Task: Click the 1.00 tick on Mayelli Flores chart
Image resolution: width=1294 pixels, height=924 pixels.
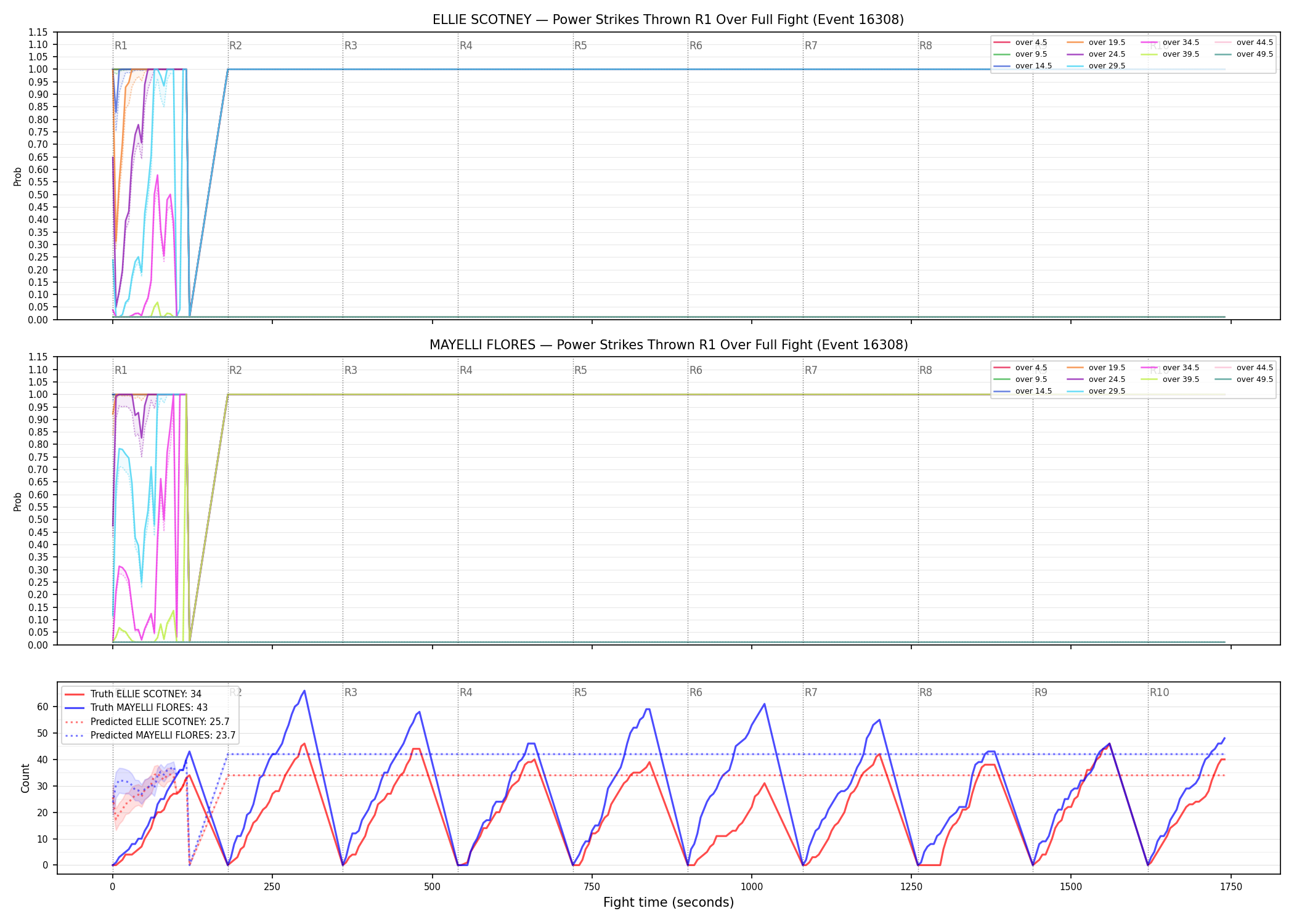Action: click(38, 394)
